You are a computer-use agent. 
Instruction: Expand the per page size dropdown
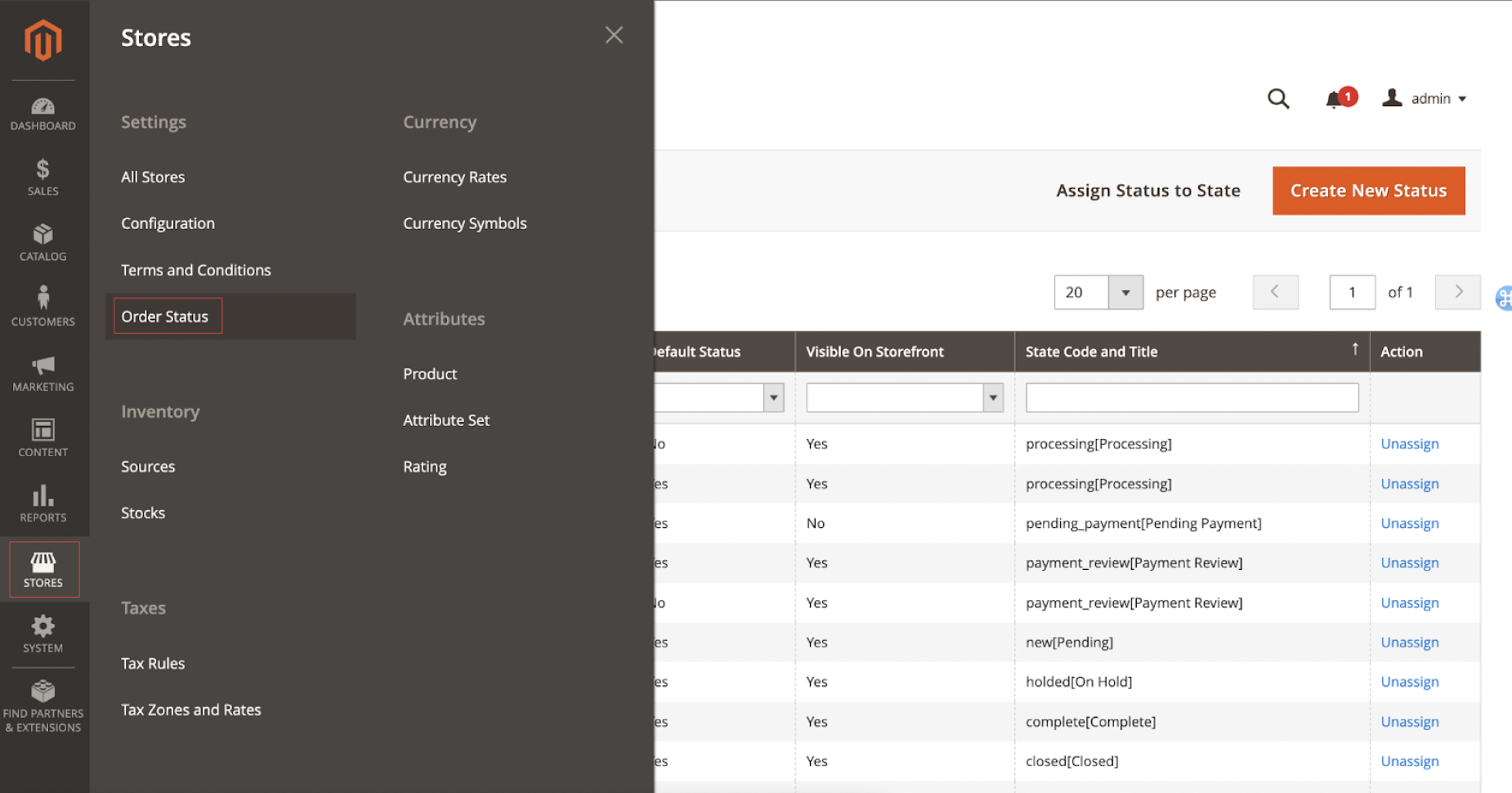click(1125, 292)
